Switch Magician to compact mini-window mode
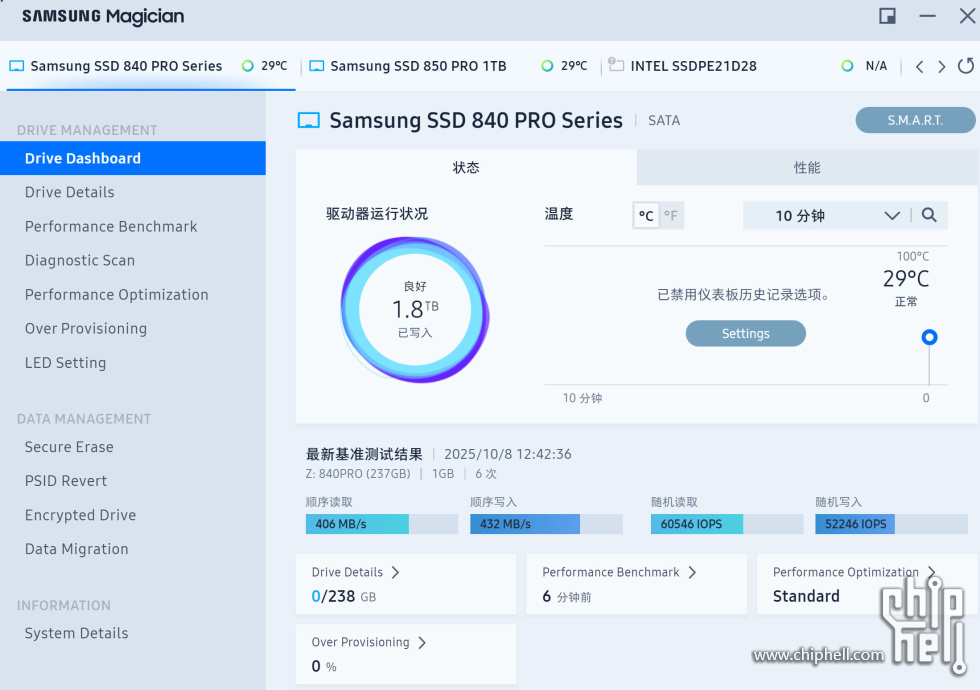The image size is (980, 690). click(887, 16)
